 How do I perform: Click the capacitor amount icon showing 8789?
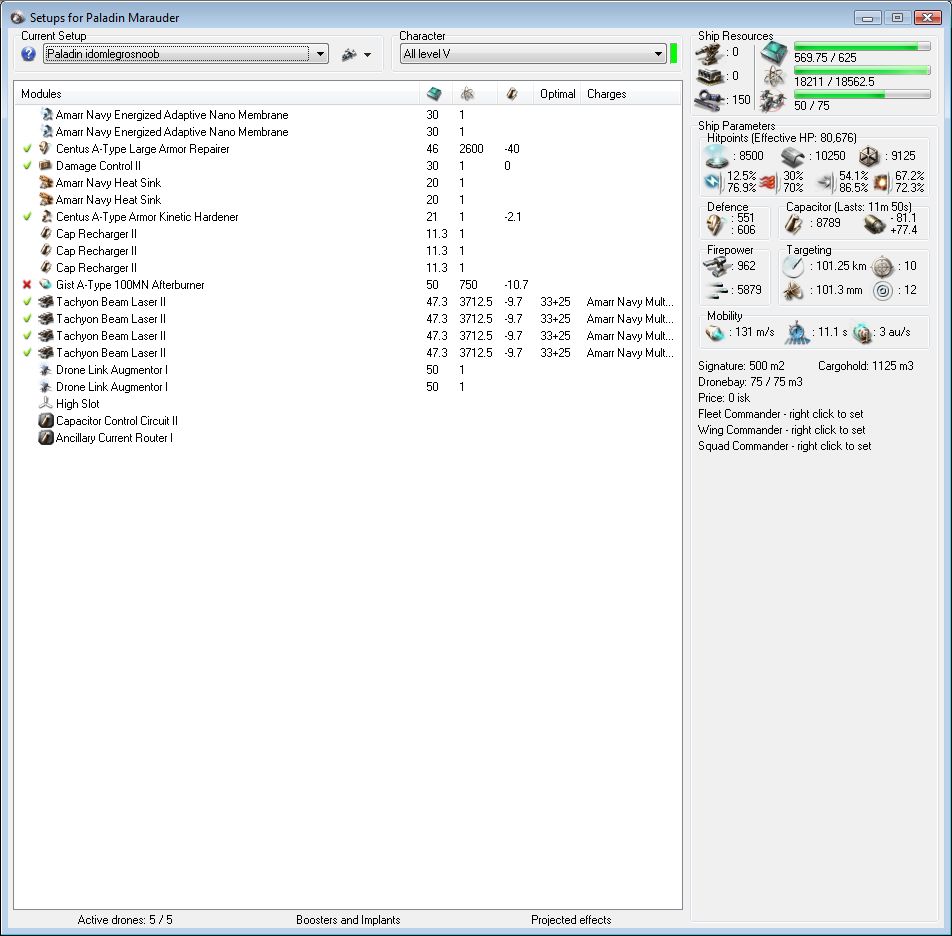pos(793,224)
